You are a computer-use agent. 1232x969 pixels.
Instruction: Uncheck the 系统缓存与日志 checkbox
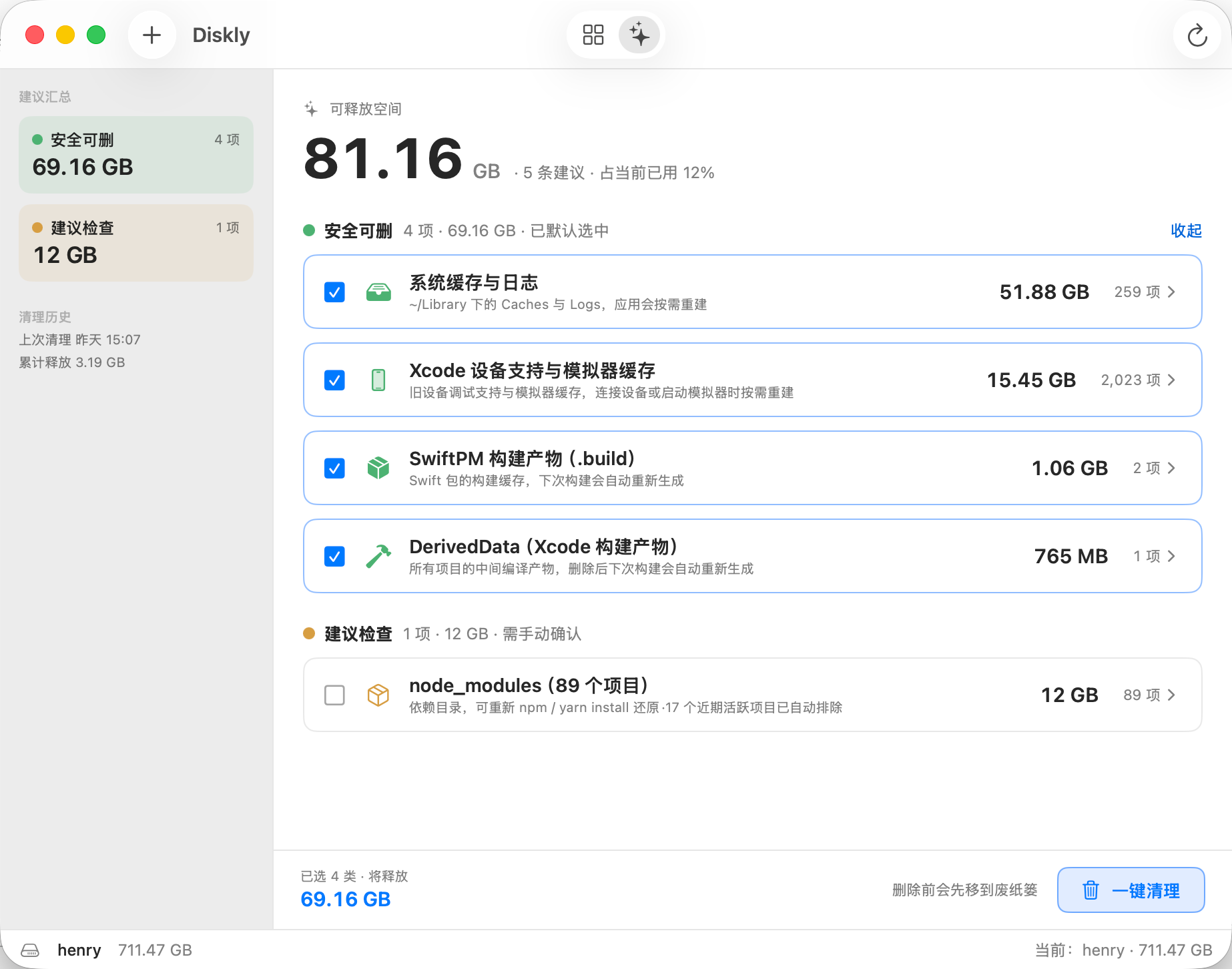(x=334, y=292)
